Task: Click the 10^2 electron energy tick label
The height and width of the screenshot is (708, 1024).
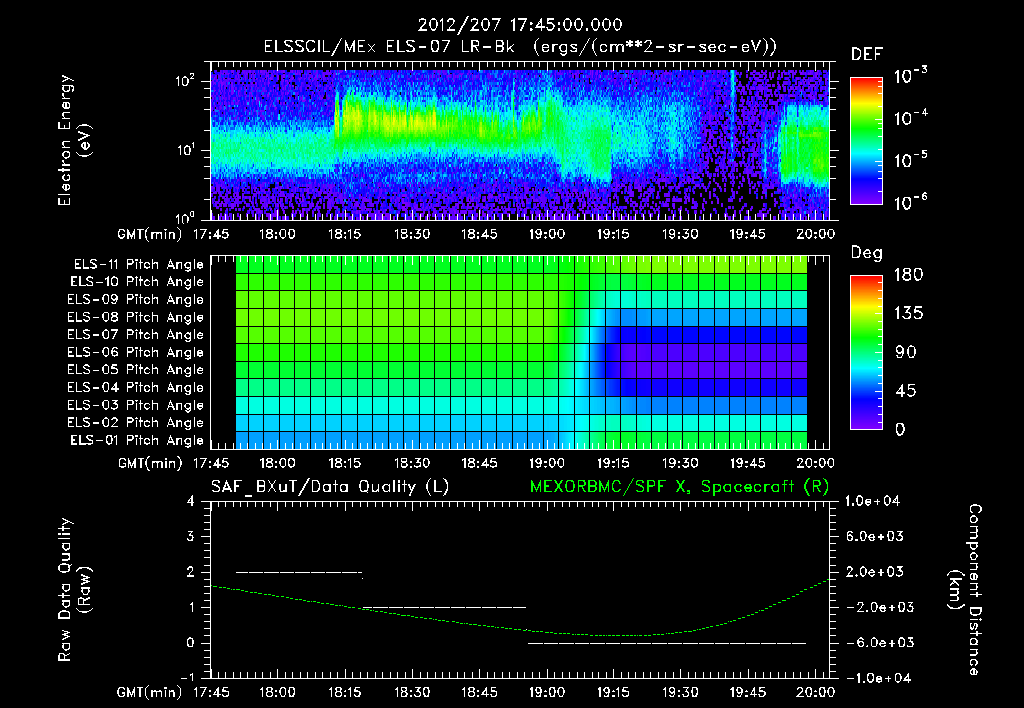Action: click(185, 81)
